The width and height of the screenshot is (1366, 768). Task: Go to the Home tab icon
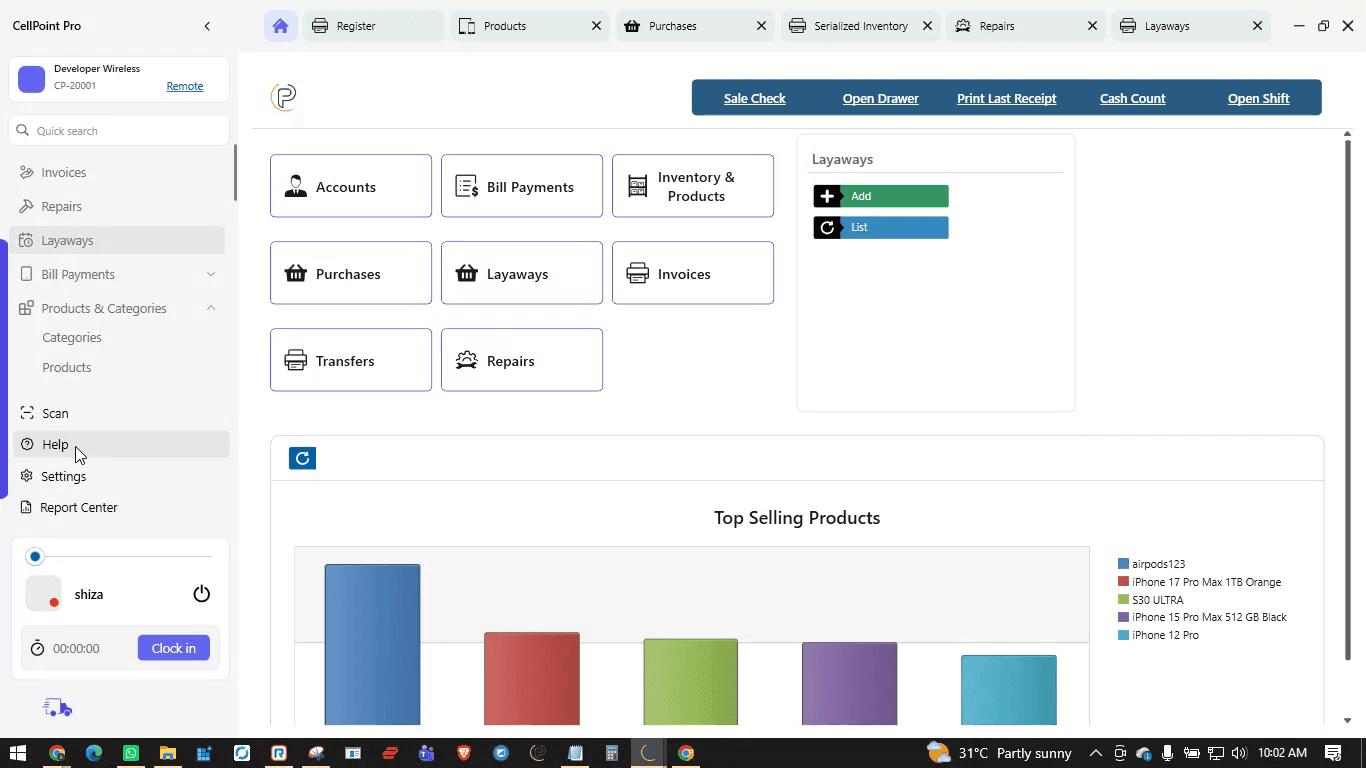point(280,26)
